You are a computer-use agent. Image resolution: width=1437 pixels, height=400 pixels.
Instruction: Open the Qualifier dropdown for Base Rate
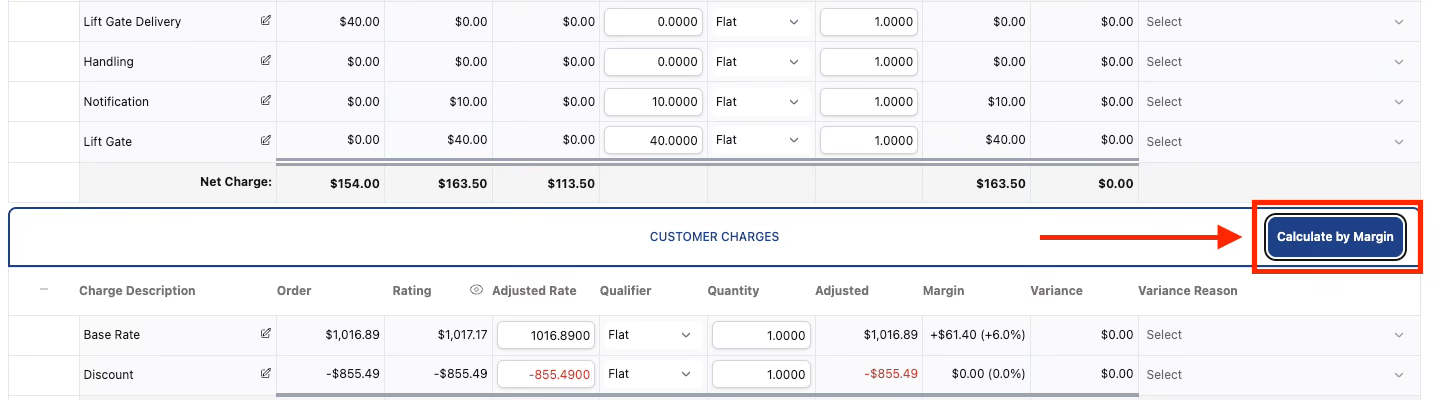tap(650, 334)
